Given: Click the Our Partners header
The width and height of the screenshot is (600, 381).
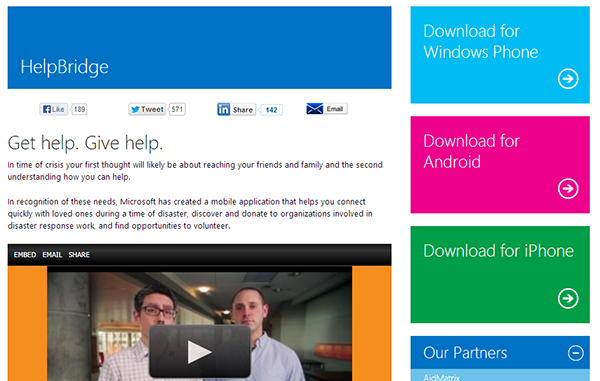Looking at the screenshot, I should click(500, 353).
